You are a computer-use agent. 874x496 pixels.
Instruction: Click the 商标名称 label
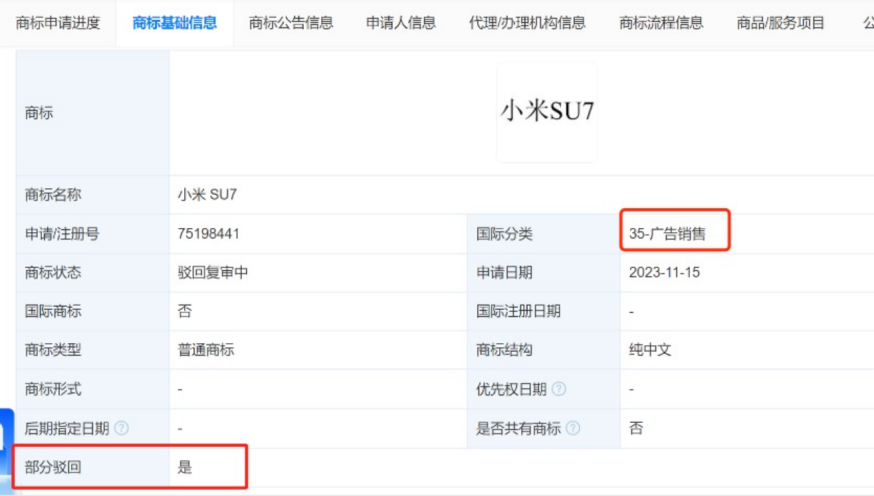coord(53,194)
